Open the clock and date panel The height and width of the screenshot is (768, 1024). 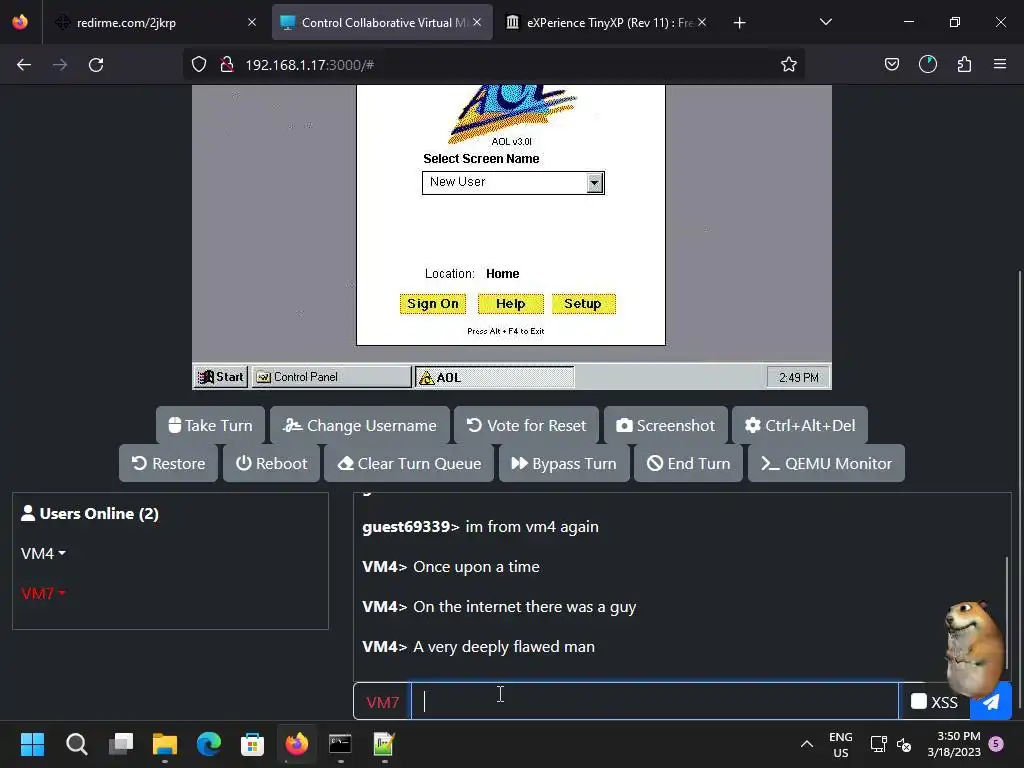pos(954,744)
